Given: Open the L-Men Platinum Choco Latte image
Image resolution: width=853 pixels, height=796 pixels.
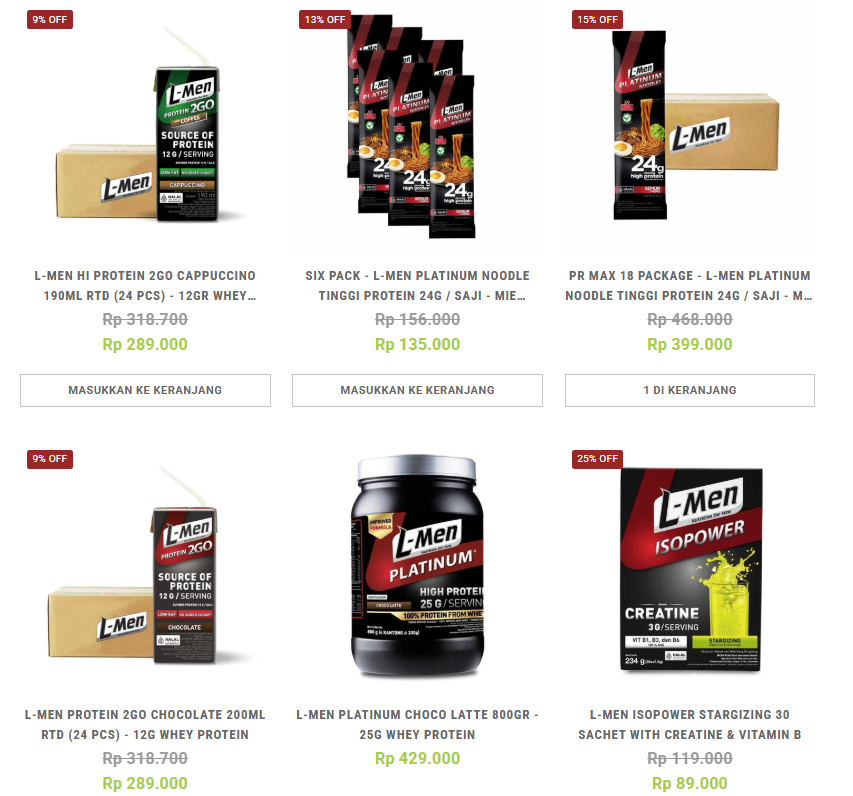Looking at the screenshot, I should 417,568.
